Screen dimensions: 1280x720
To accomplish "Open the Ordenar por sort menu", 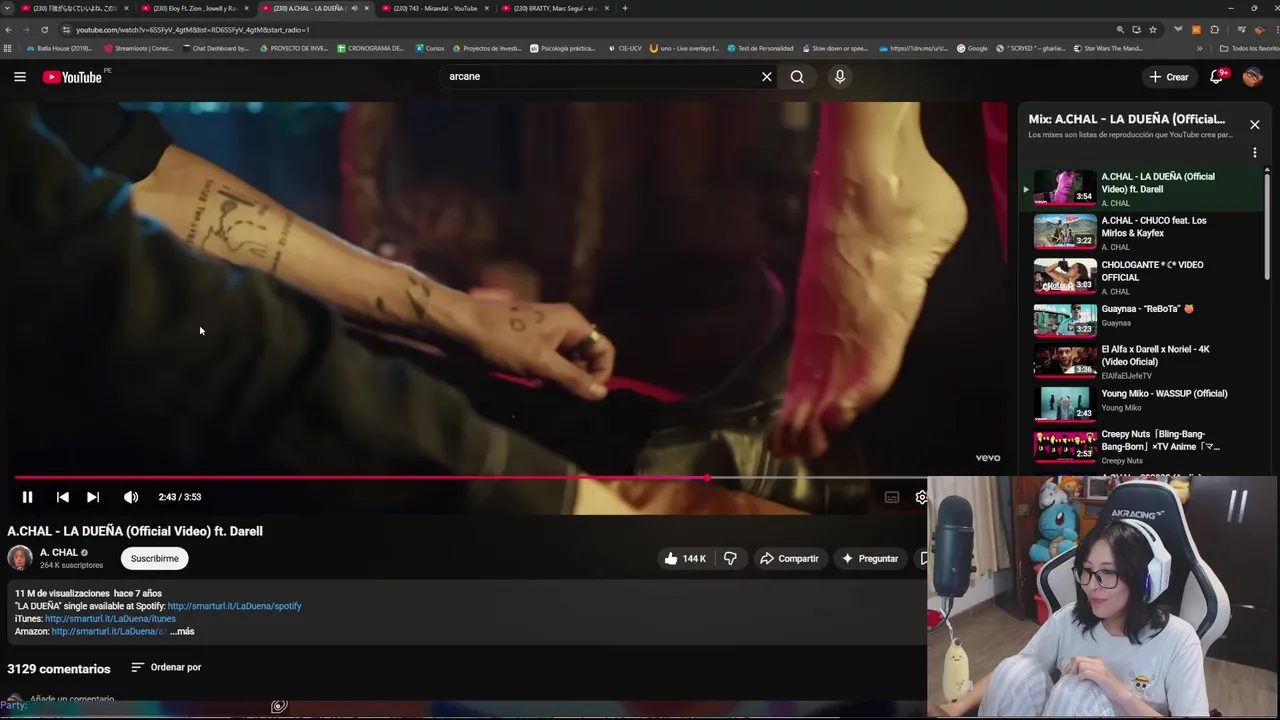I will pos(166,667).
